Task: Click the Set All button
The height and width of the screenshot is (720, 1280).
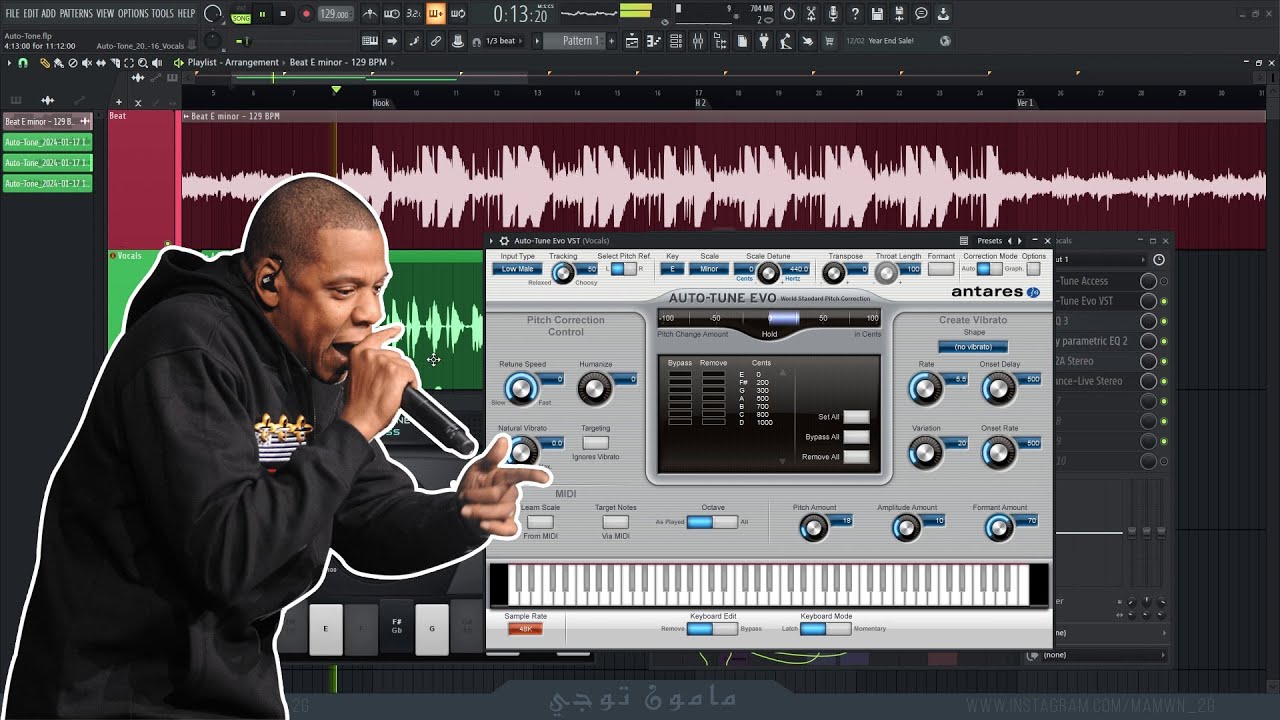Action: coord(856,417)
